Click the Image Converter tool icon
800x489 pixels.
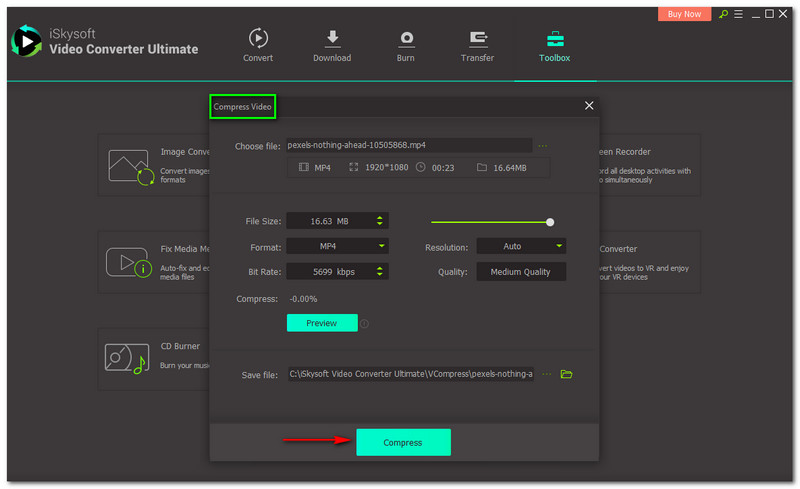[128, 164]
